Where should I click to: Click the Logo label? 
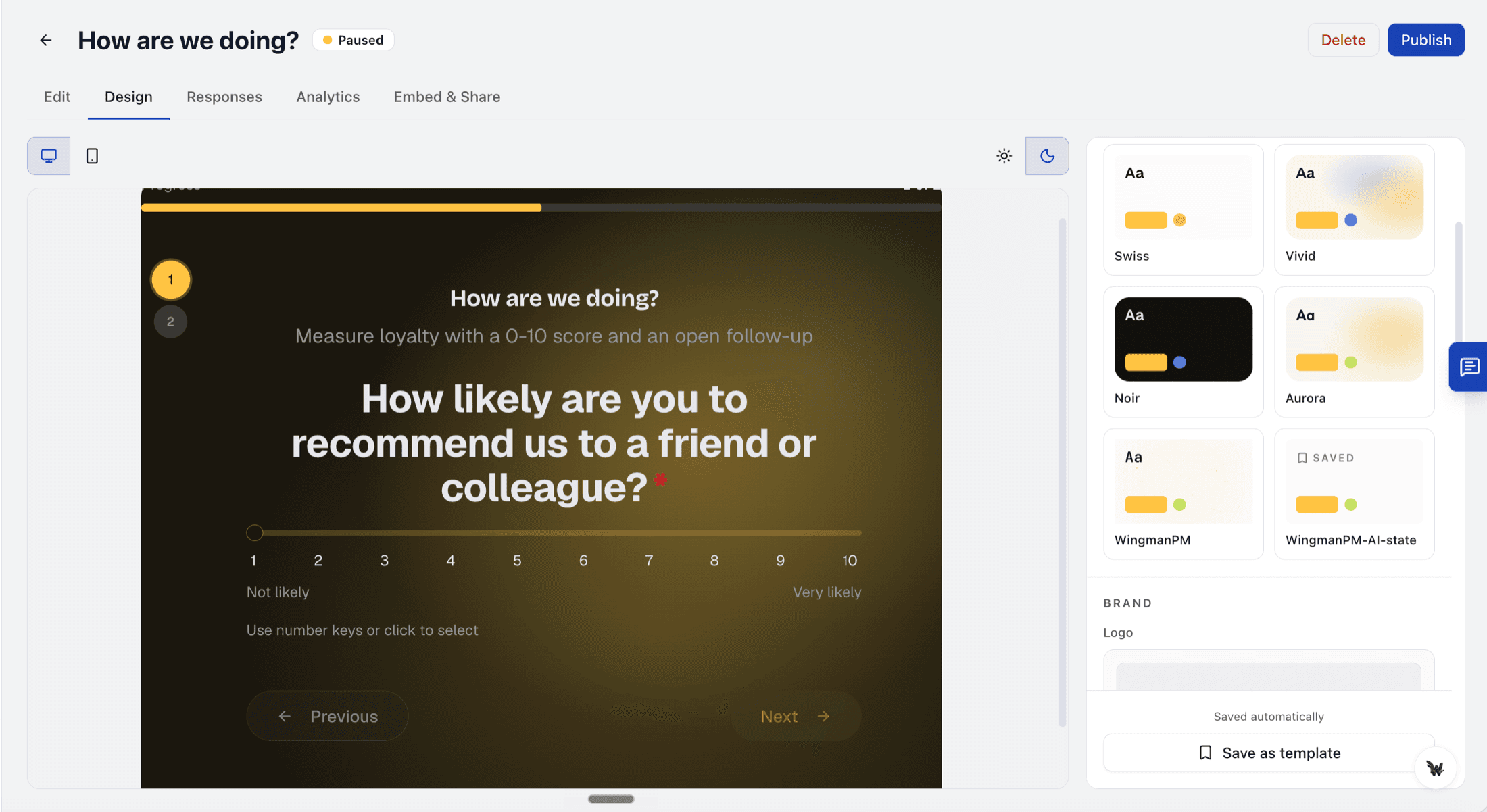click(1118, 632)
